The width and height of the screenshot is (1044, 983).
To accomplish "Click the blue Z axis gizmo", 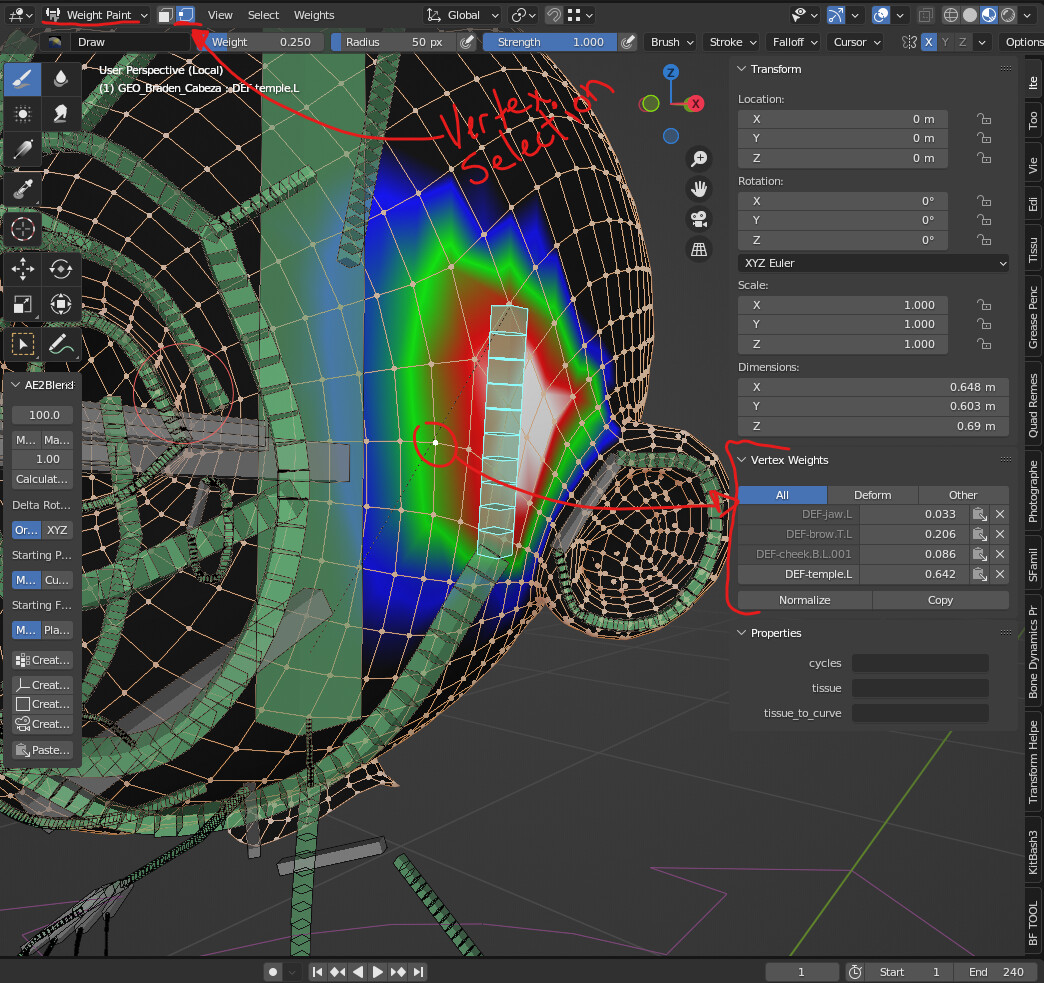I will (670, 72).
